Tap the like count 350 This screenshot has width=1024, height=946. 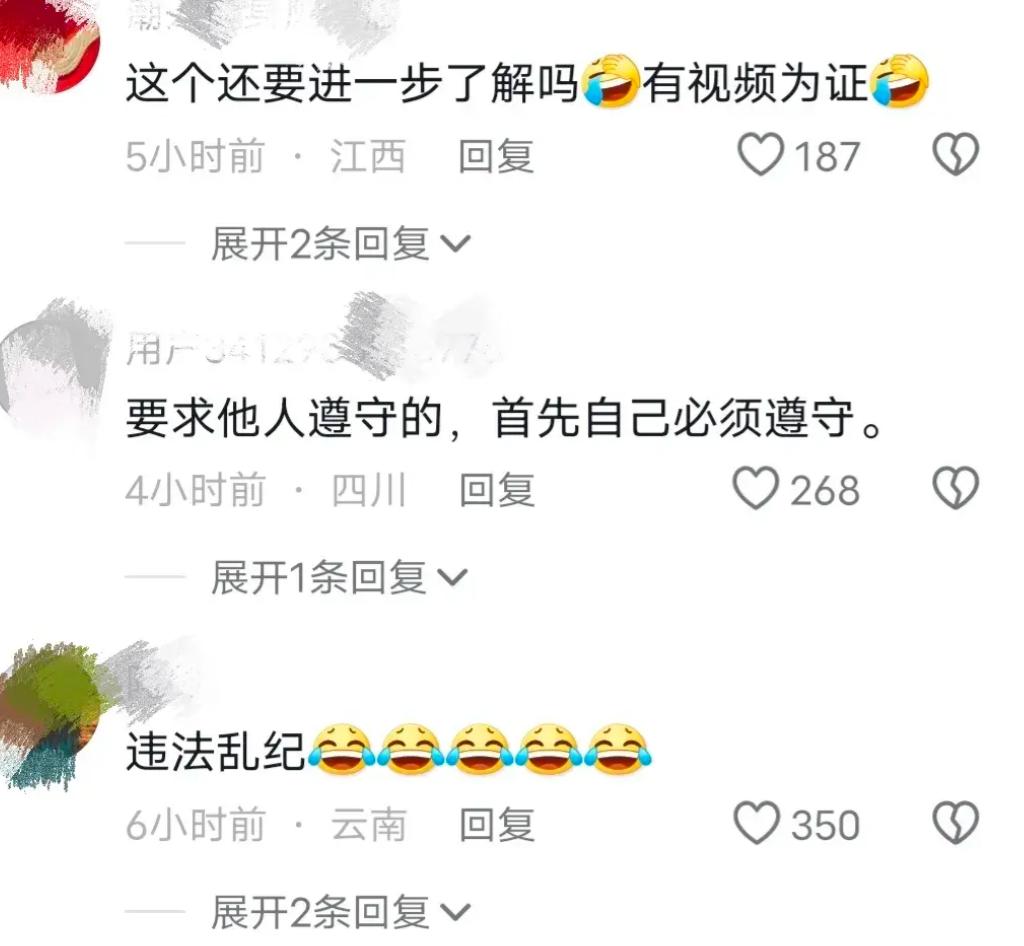(x=825, y=825)
